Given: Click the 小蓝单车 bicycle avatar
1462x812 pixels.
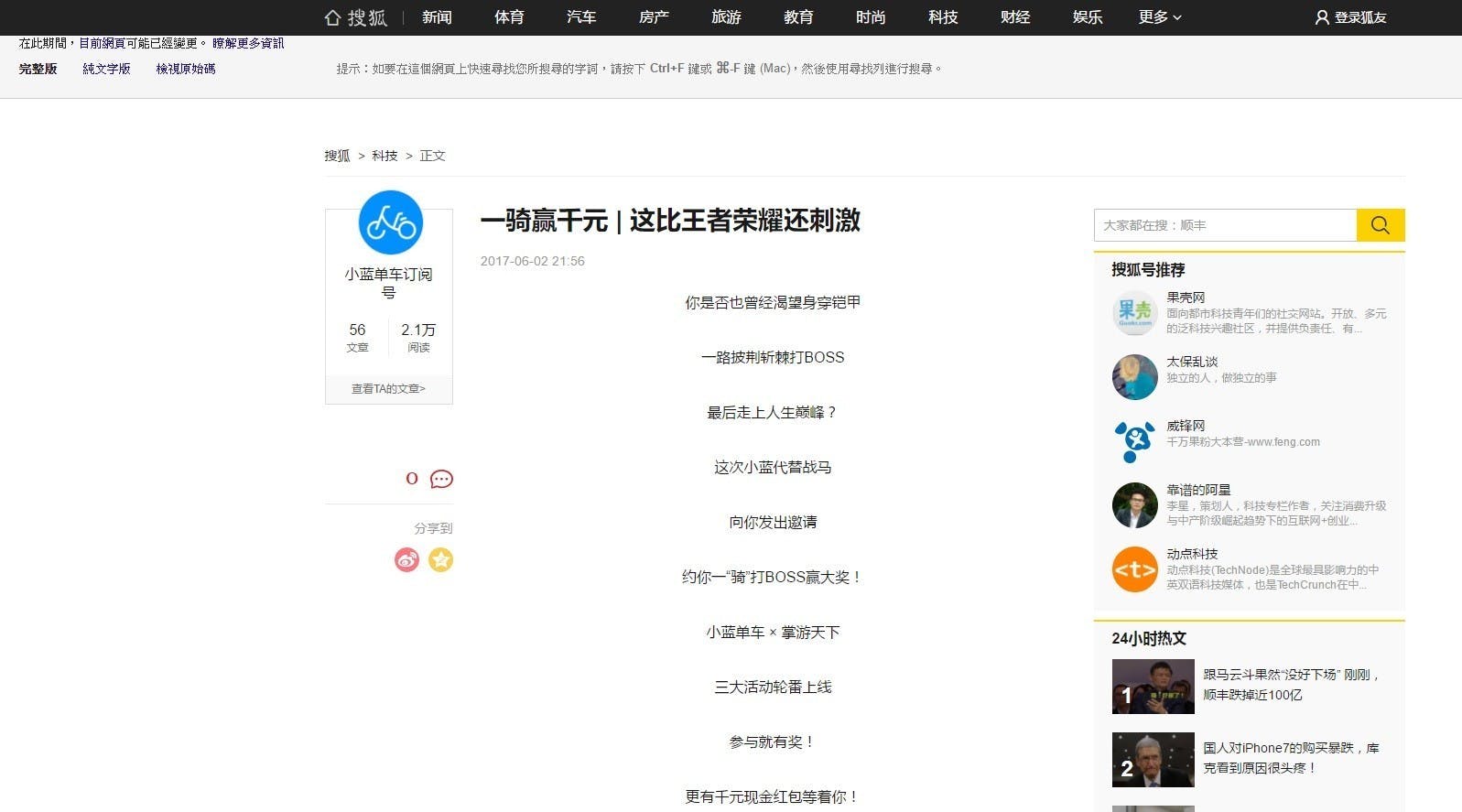Looking at the screenshot, I should [x=390, y=222].
